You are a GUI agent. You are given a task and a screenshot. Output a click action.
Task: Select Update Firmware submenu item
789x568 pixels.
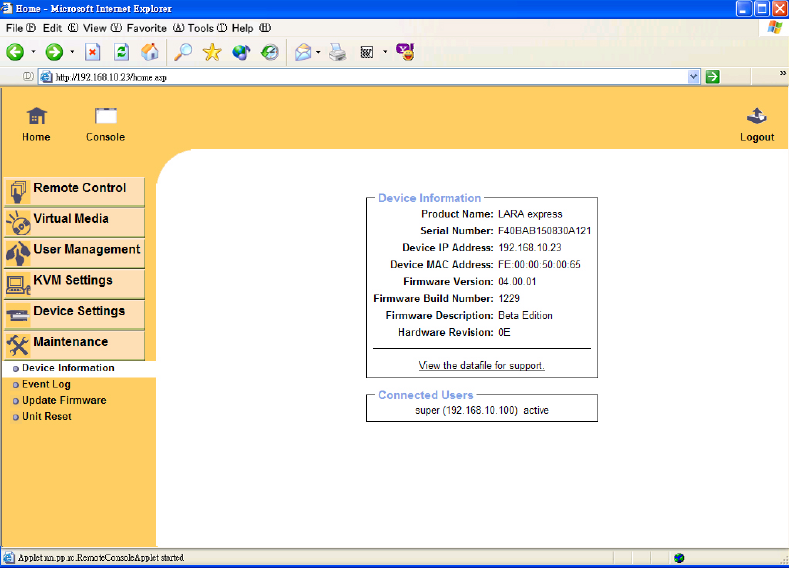(x=64, y=400)
